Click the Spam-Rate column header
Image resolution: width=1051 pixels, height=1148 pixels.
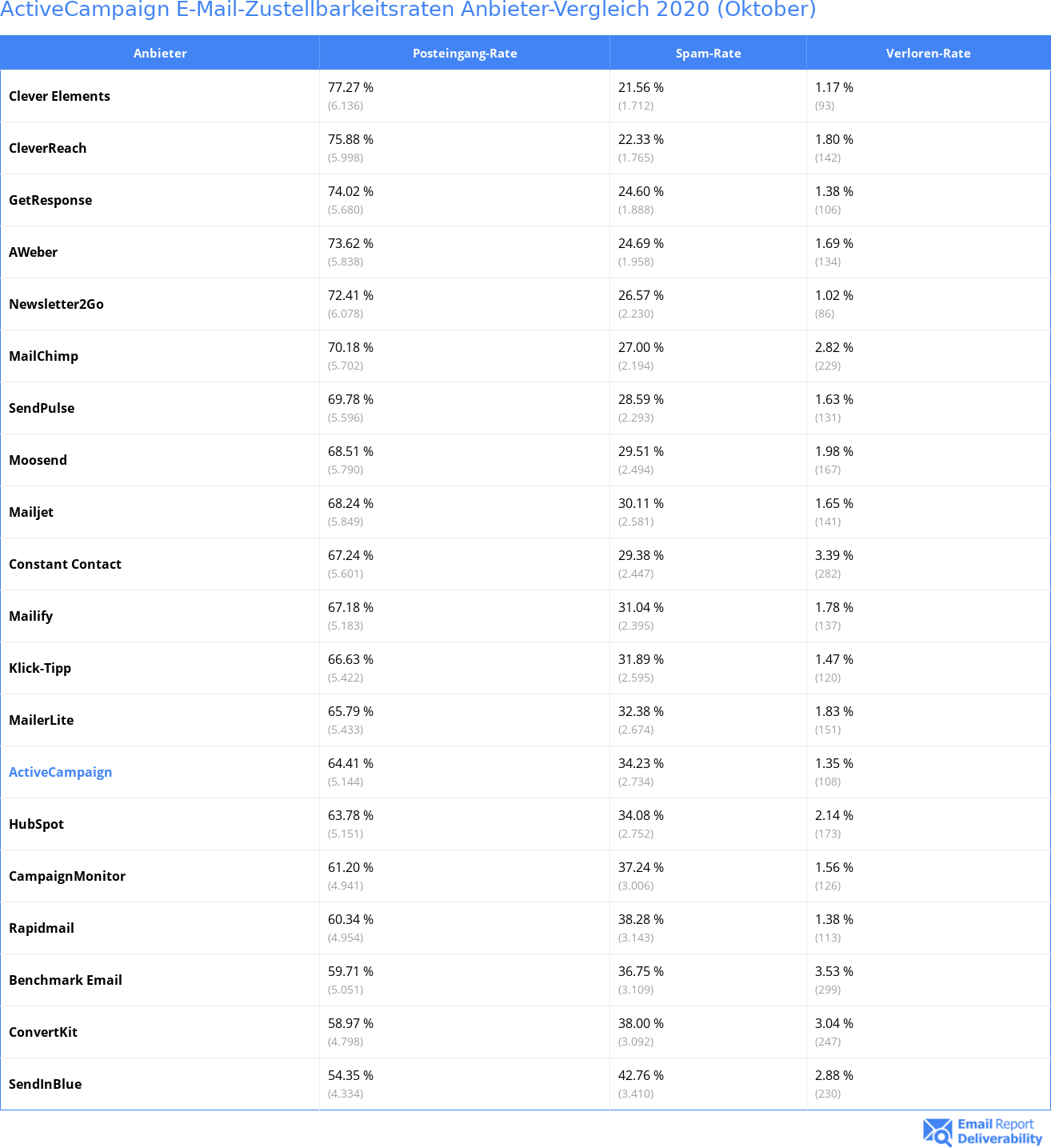[708, 54]
